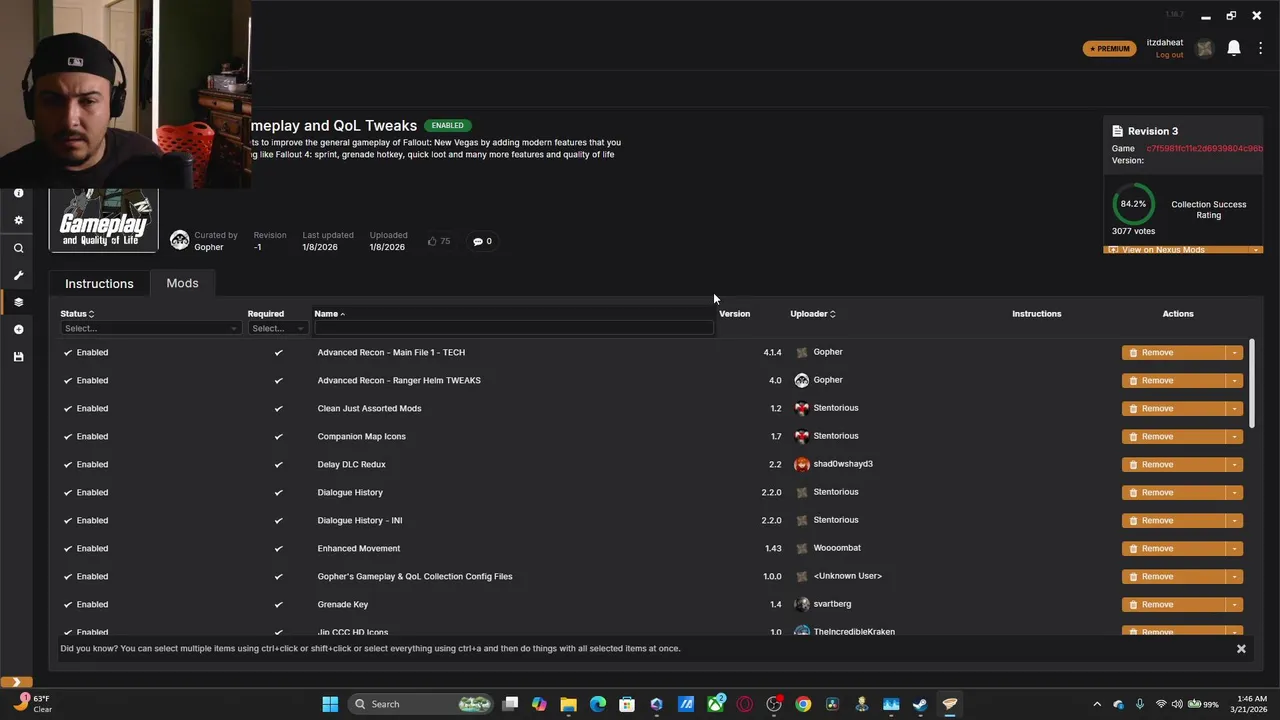Toggle Enabled status for Dialogue History - INI
This screenshot has width=1280, height=720.
click(x=86, y=520)
